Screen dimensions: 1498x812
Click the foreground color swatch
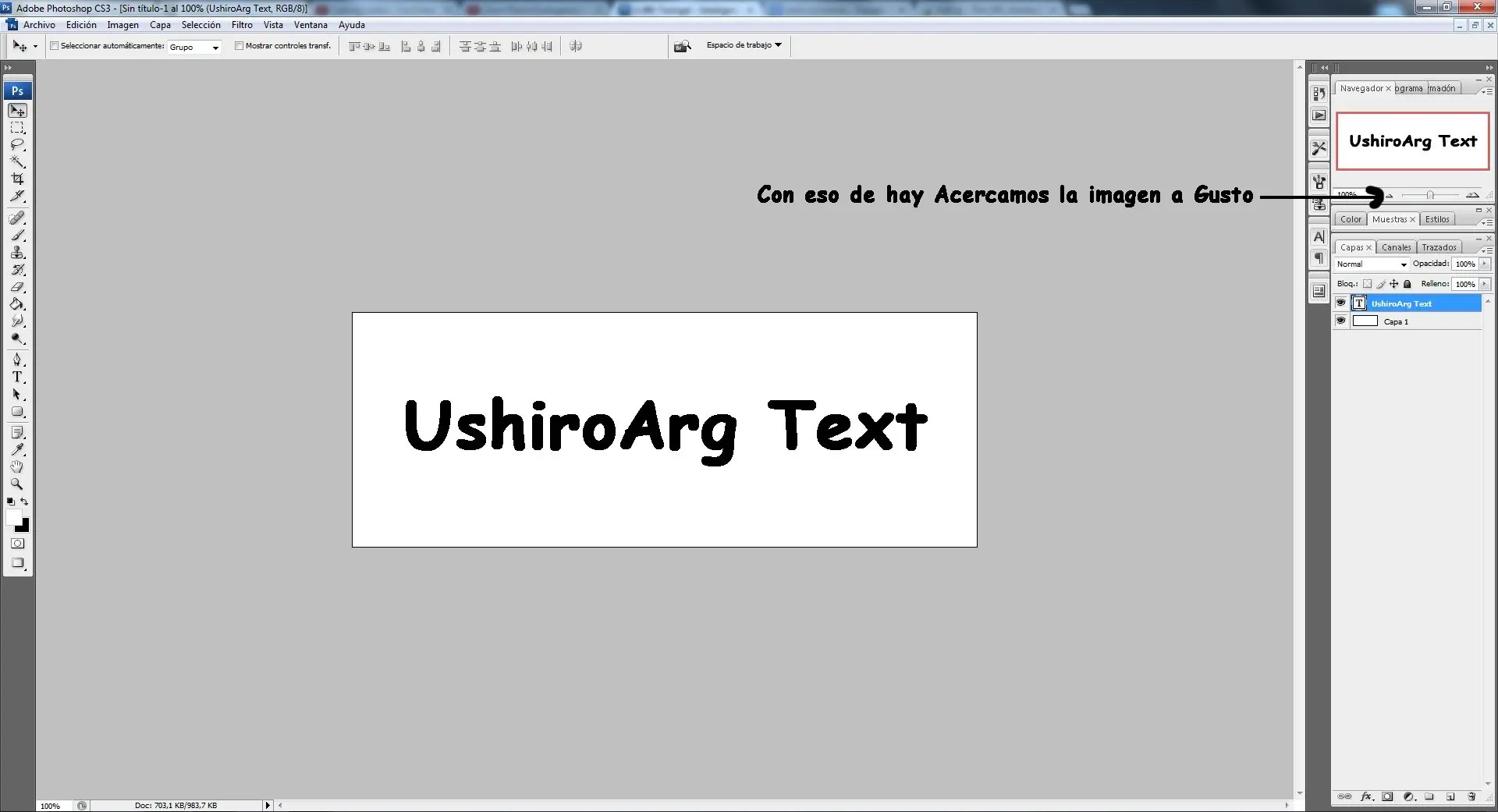tap(14, 518)
